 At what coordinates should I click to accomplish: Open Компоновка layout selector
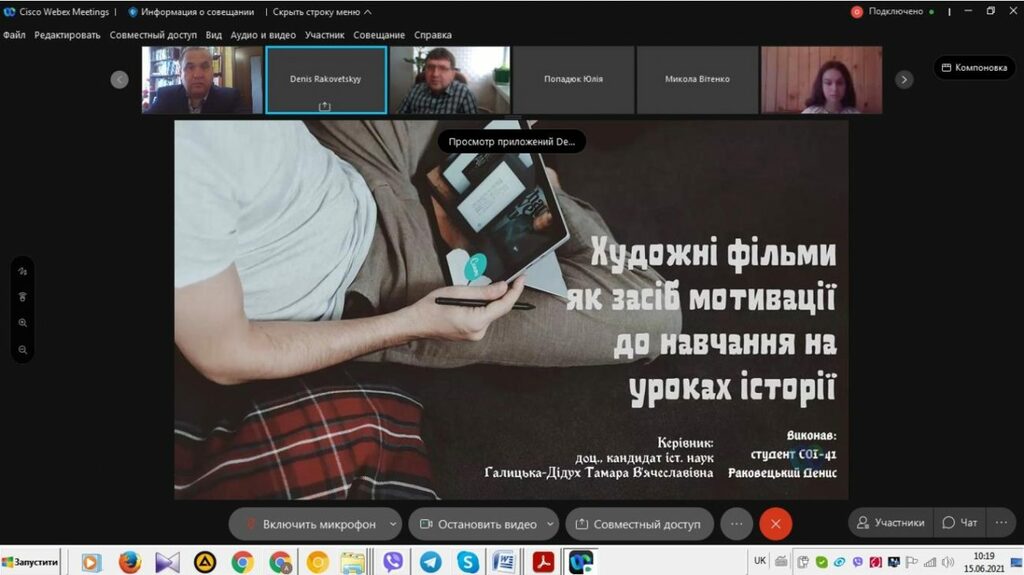tap(973, 68)
